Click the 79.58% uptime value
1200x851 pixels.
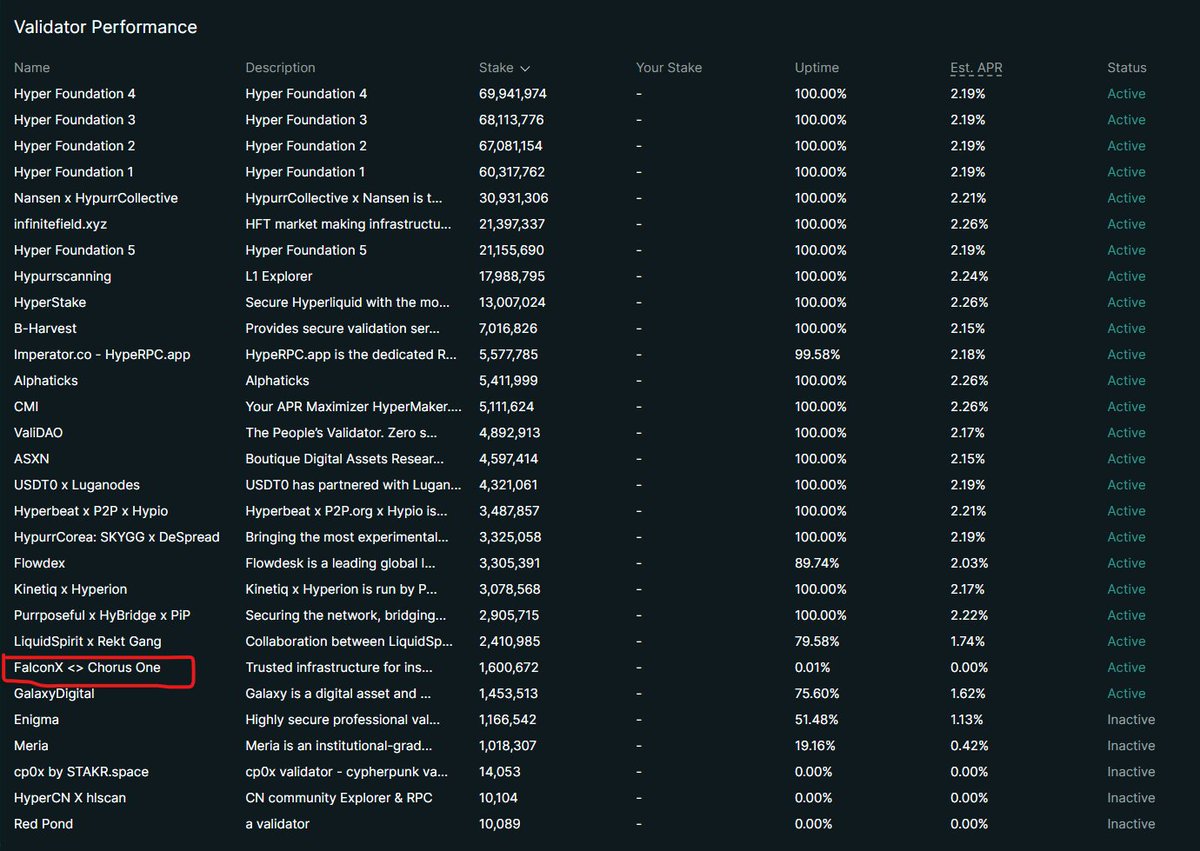click(x=817, y=641)
